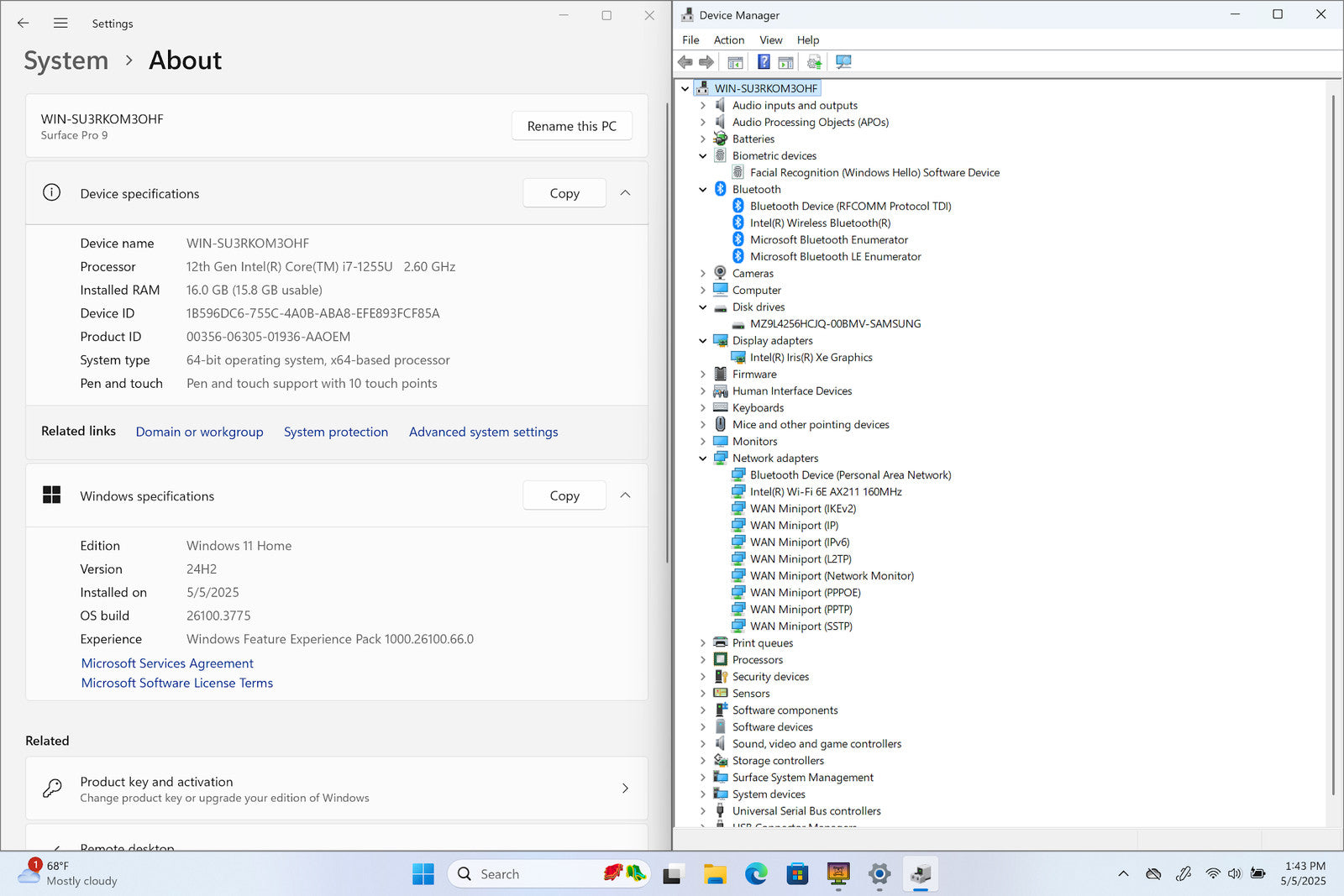Open Domain or workgroup link
Image resolution: width=1344 pixels, height=896 pixels.
coord(200,432)
